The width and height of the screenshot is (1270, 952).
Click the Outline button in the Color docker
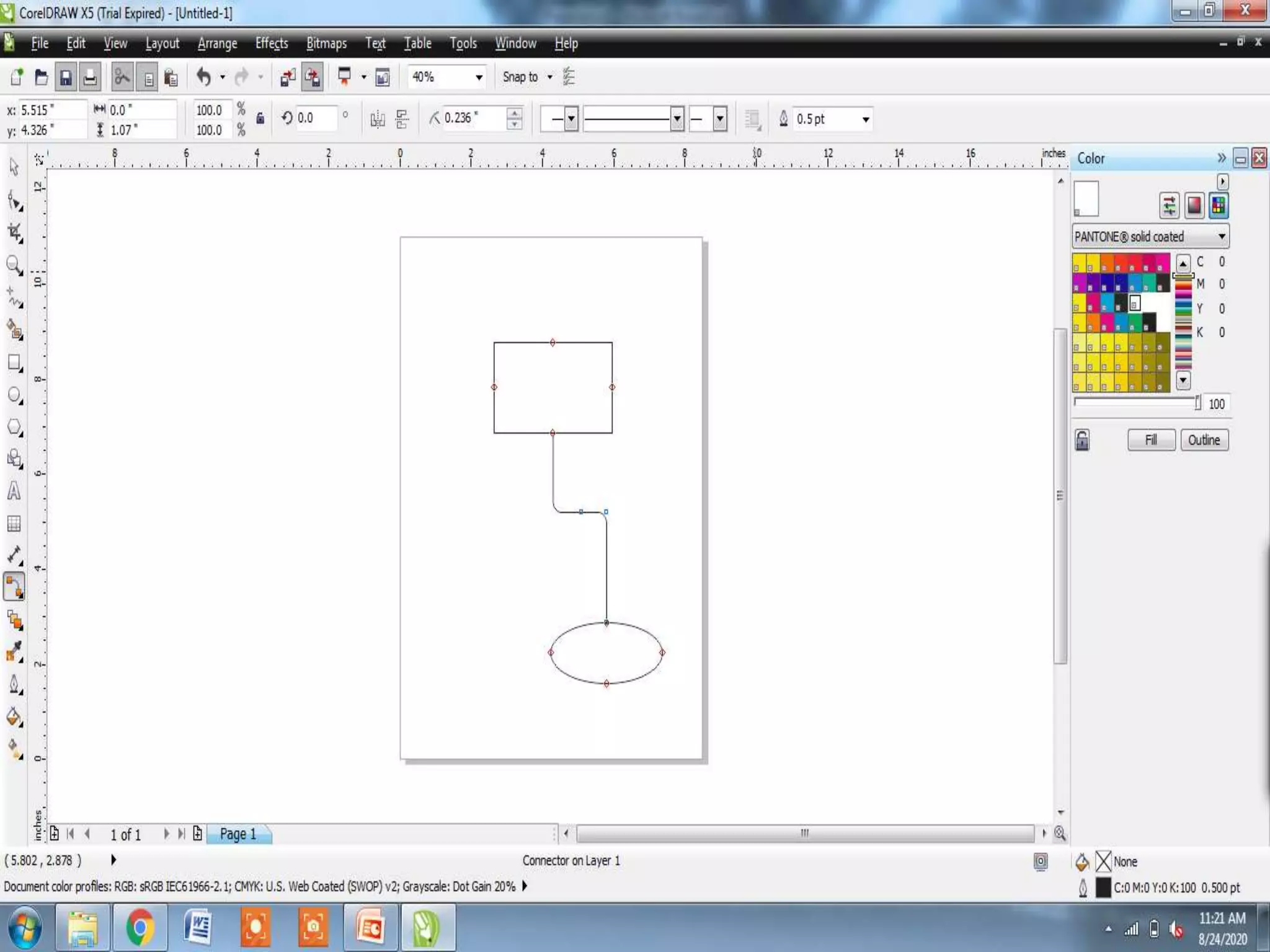1204,440
